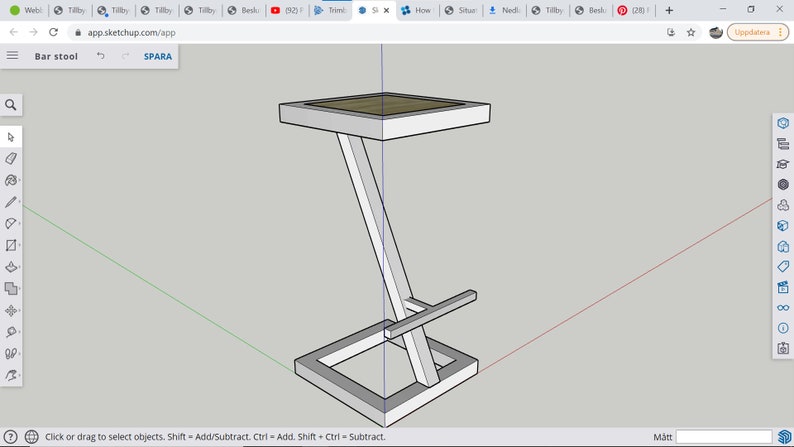Image resolution: width=794 pixels, height=447 pixels.
Task: Open the Instructor graduation-cap panel
Action: (783, 164)
